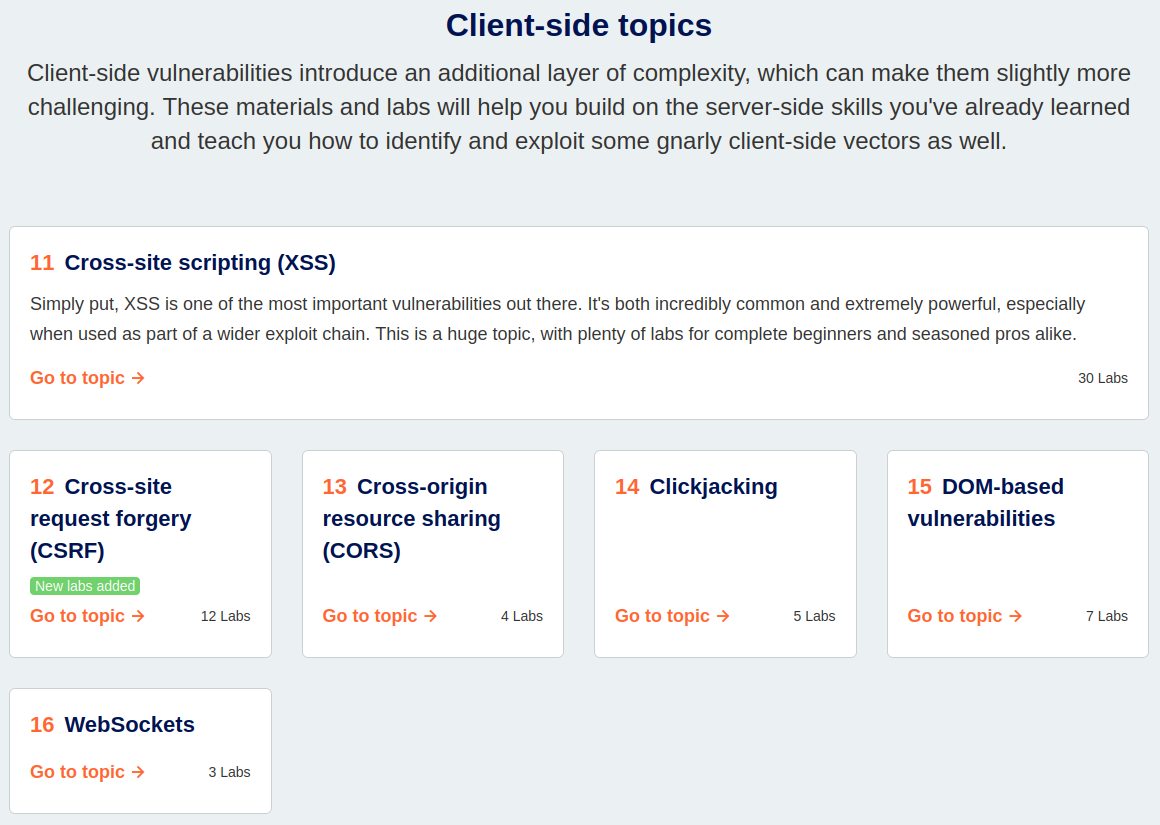The height and width of the screenshot is (825, 1160).
Task: Click the '12 Labs' count on CSRF card
Action: point(226,616)
